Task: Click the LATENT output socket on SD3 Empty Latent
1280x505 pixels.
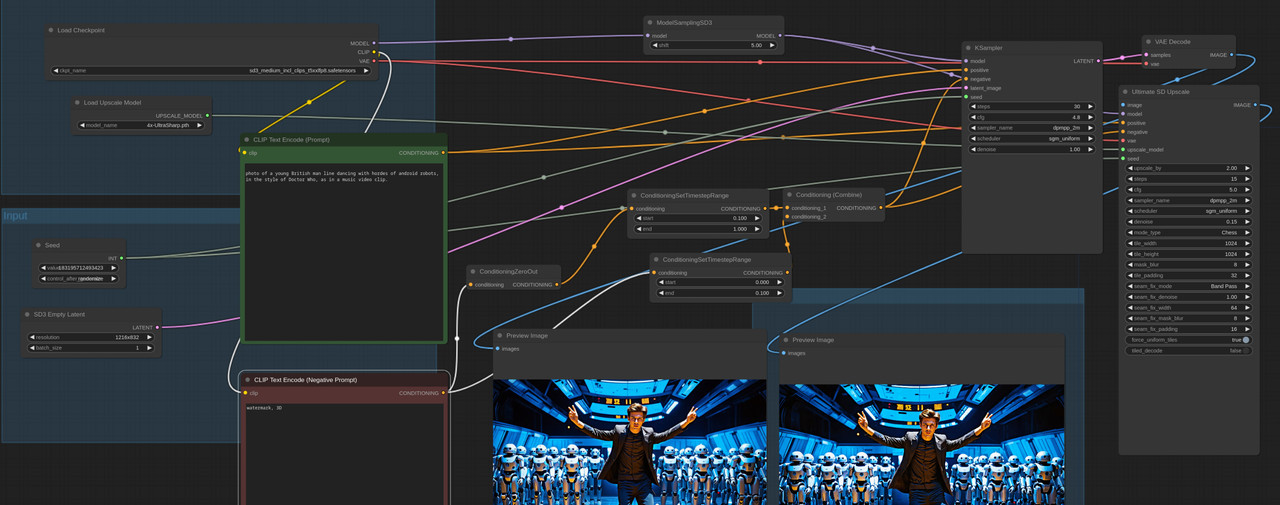Action: [157, 327]
